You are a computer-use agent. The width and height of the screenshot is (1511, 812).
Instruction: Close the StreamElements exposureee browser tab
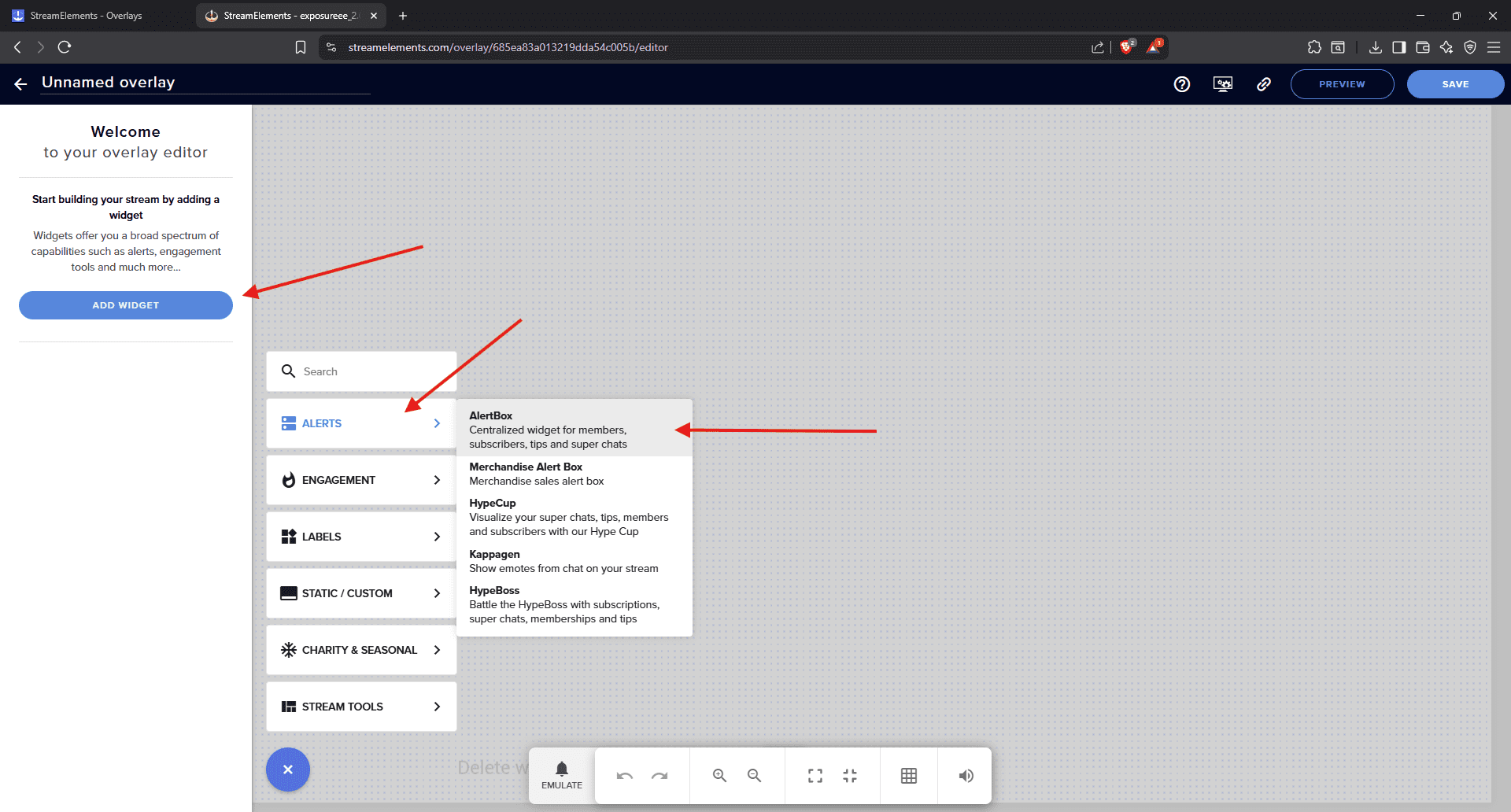(374, 16)
